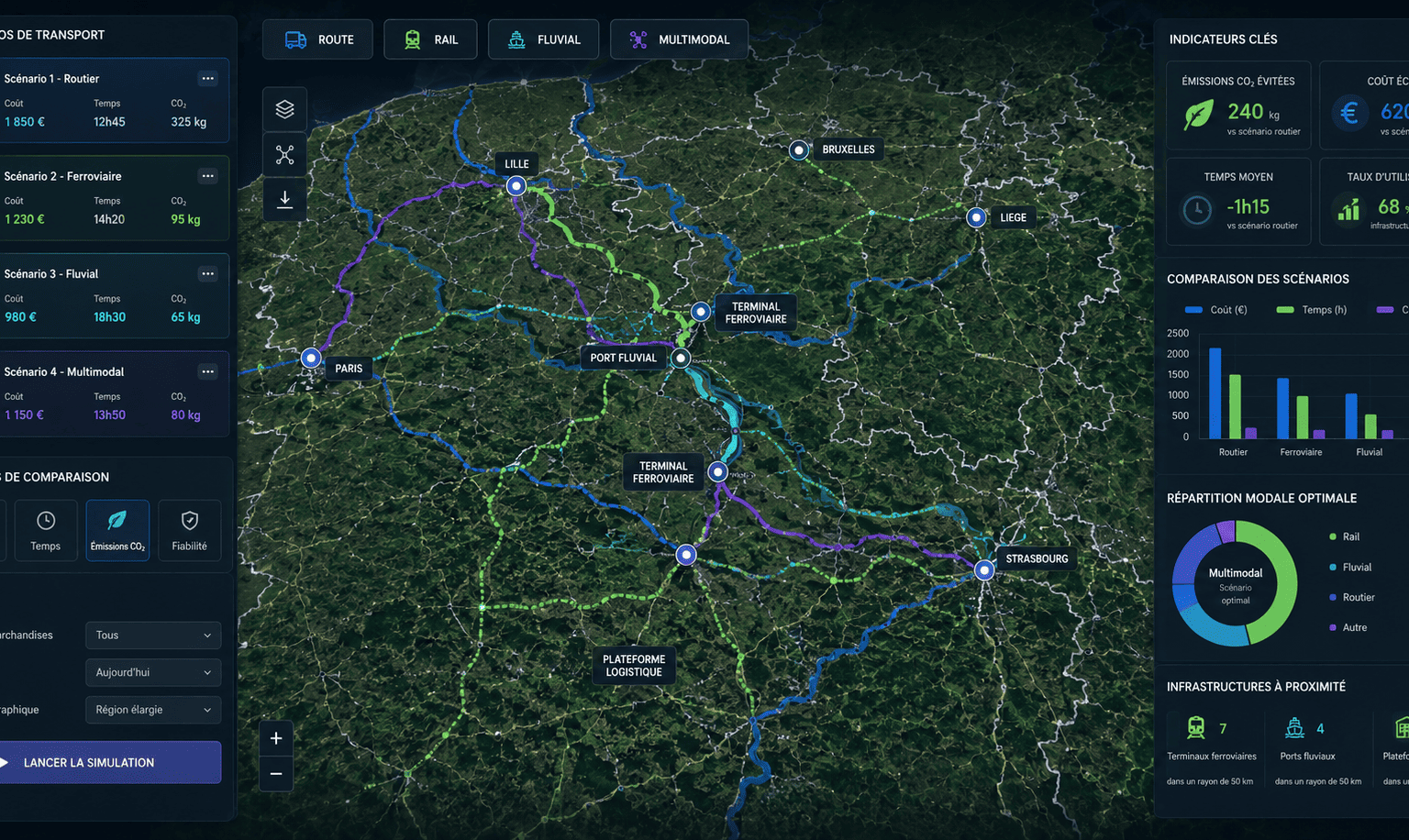
Task: Select the Terminal Ferroviaire marker adjacent to Port Fluvial
Action: (701, 312)
